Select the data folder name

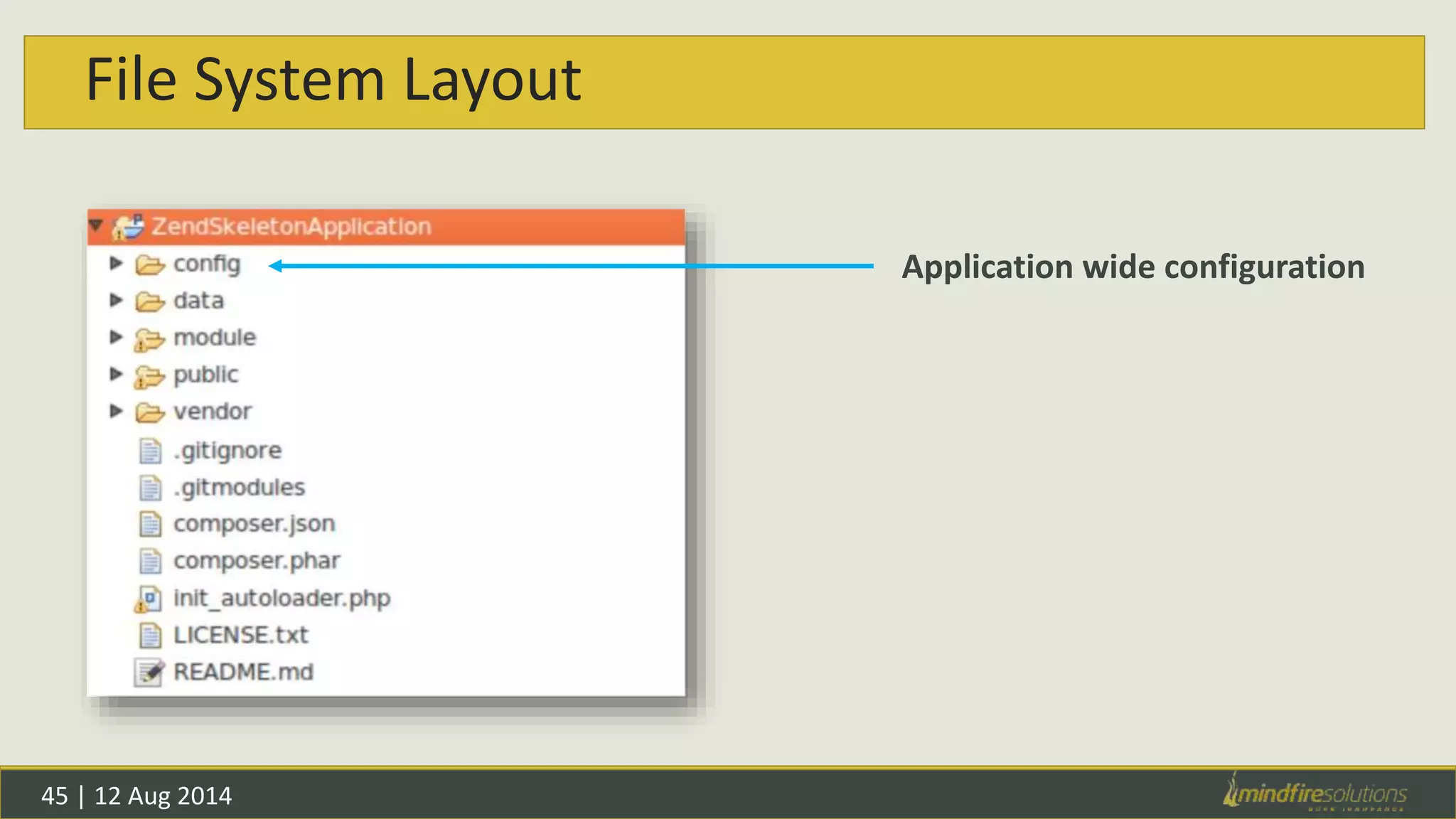(198, 301)
